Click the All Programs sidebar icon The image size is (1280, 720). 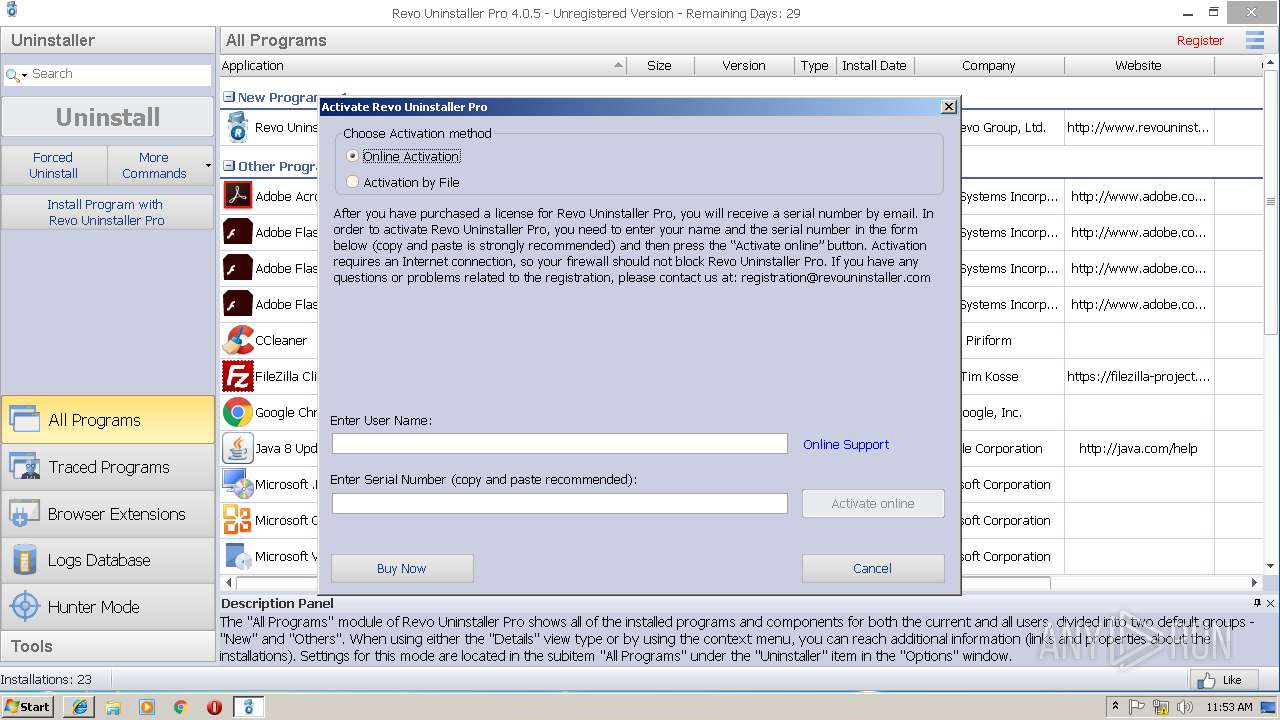click(x=24, y=419)
